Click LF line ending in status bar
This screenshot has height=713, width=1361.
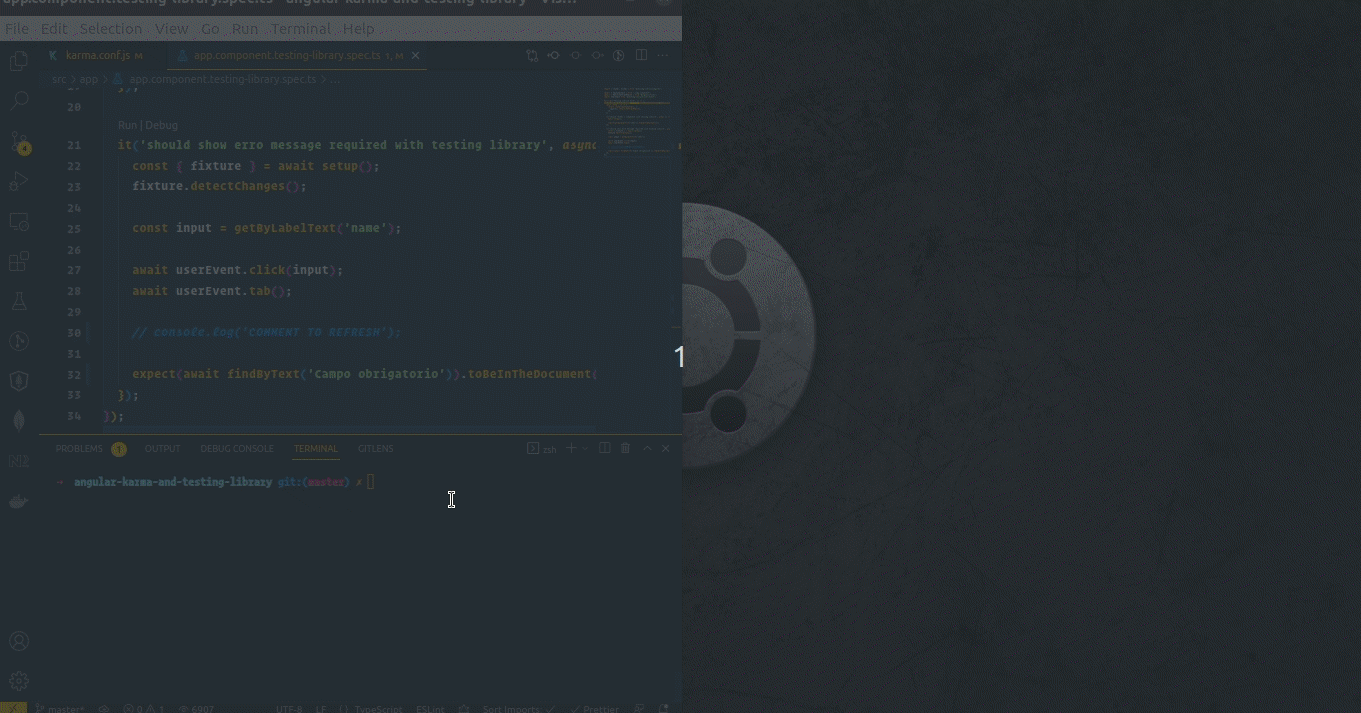coord(322,709)
